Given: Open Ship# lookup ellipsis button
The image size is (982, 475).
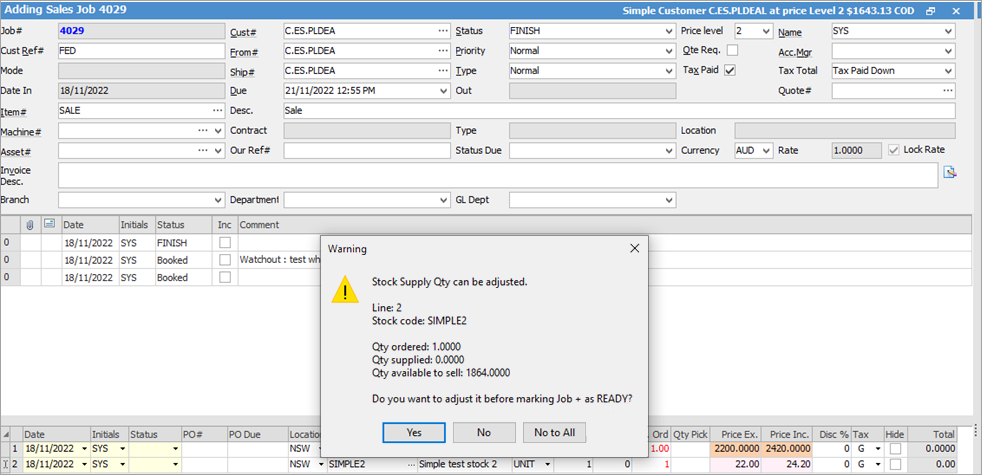Looking at the screenshot, I should click(x=442, y=71).
